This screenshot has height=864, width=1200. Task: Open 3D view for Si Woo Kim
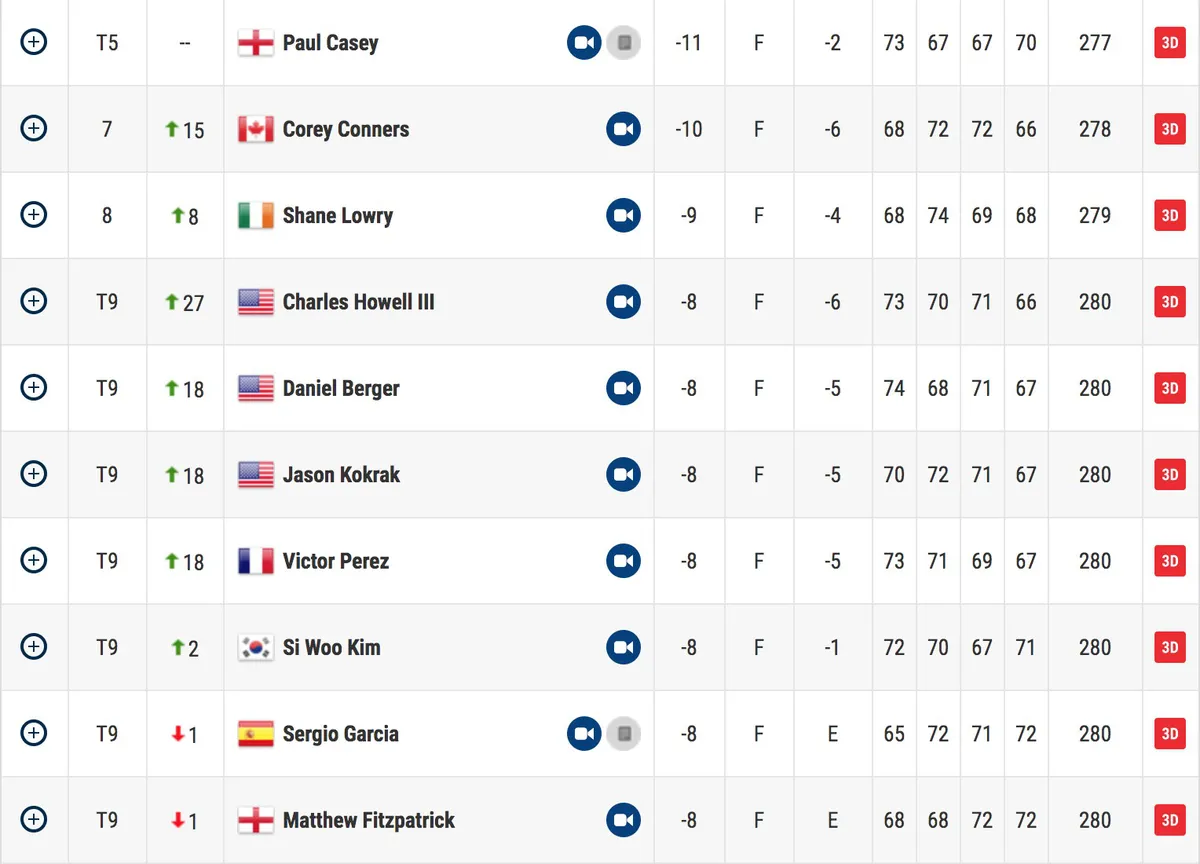1170,648
